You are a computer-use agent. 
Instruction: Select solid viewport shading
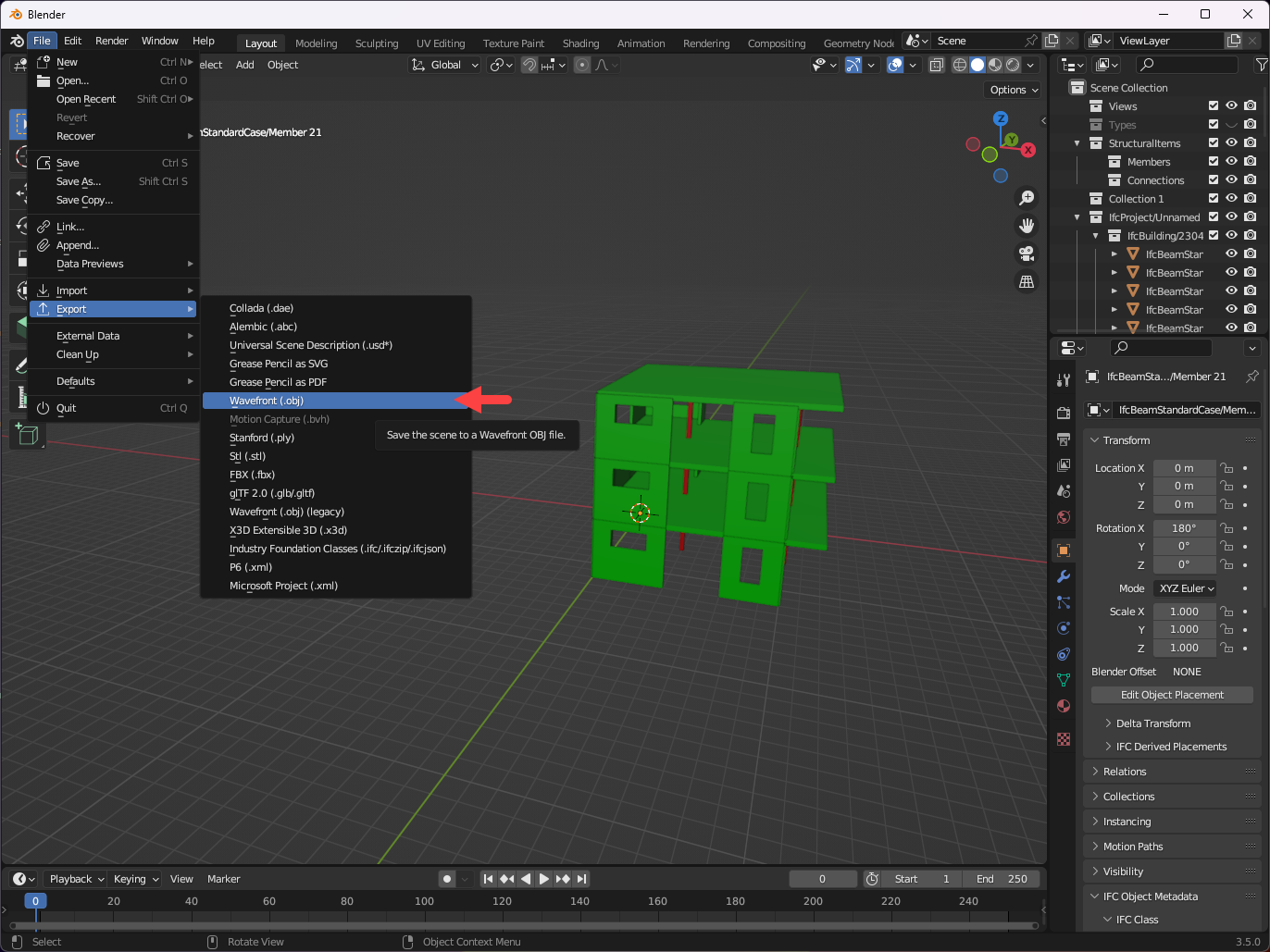coord(977,65)
